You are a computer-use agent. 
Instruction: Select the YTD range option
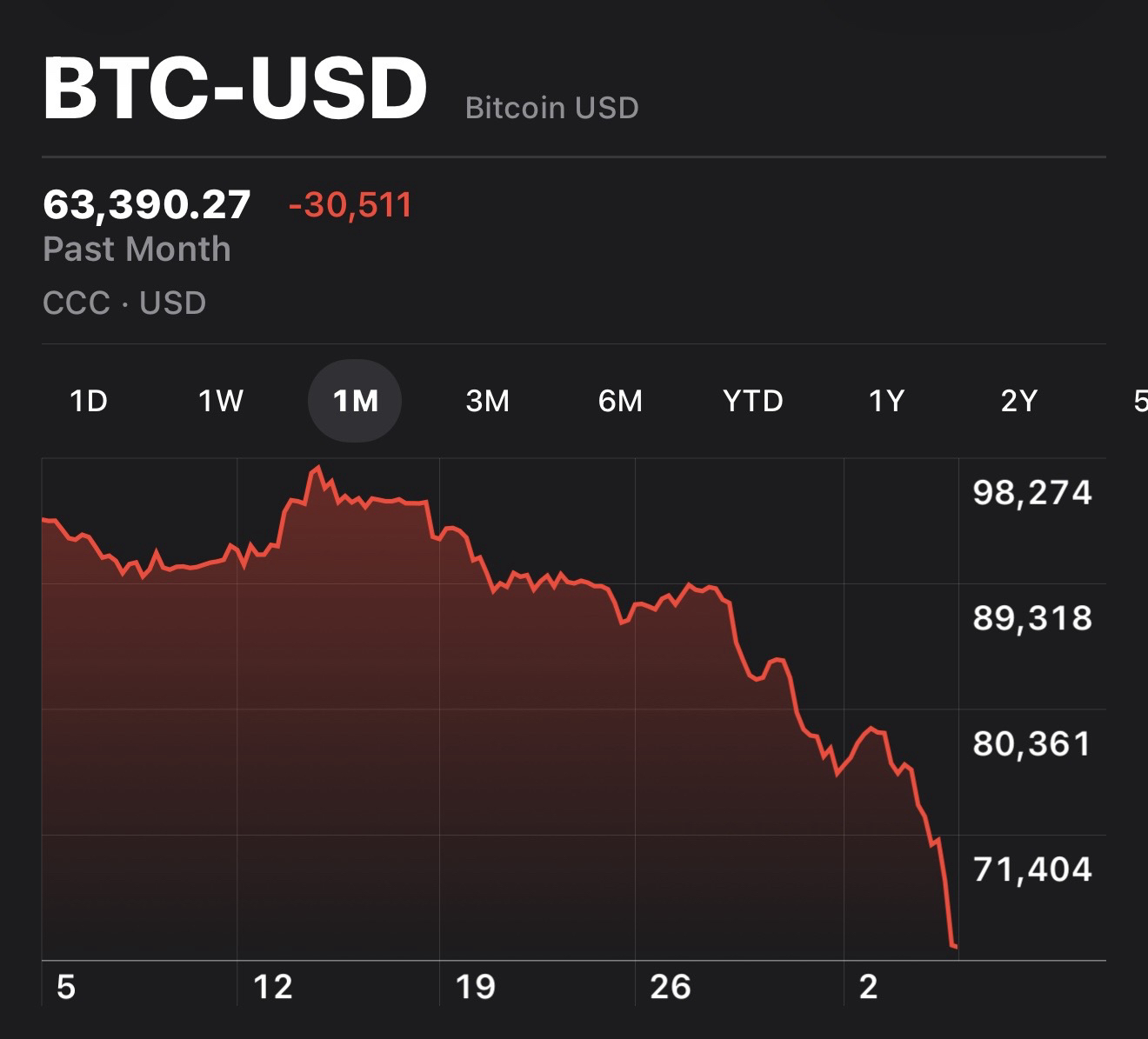[x=753, y=401]
